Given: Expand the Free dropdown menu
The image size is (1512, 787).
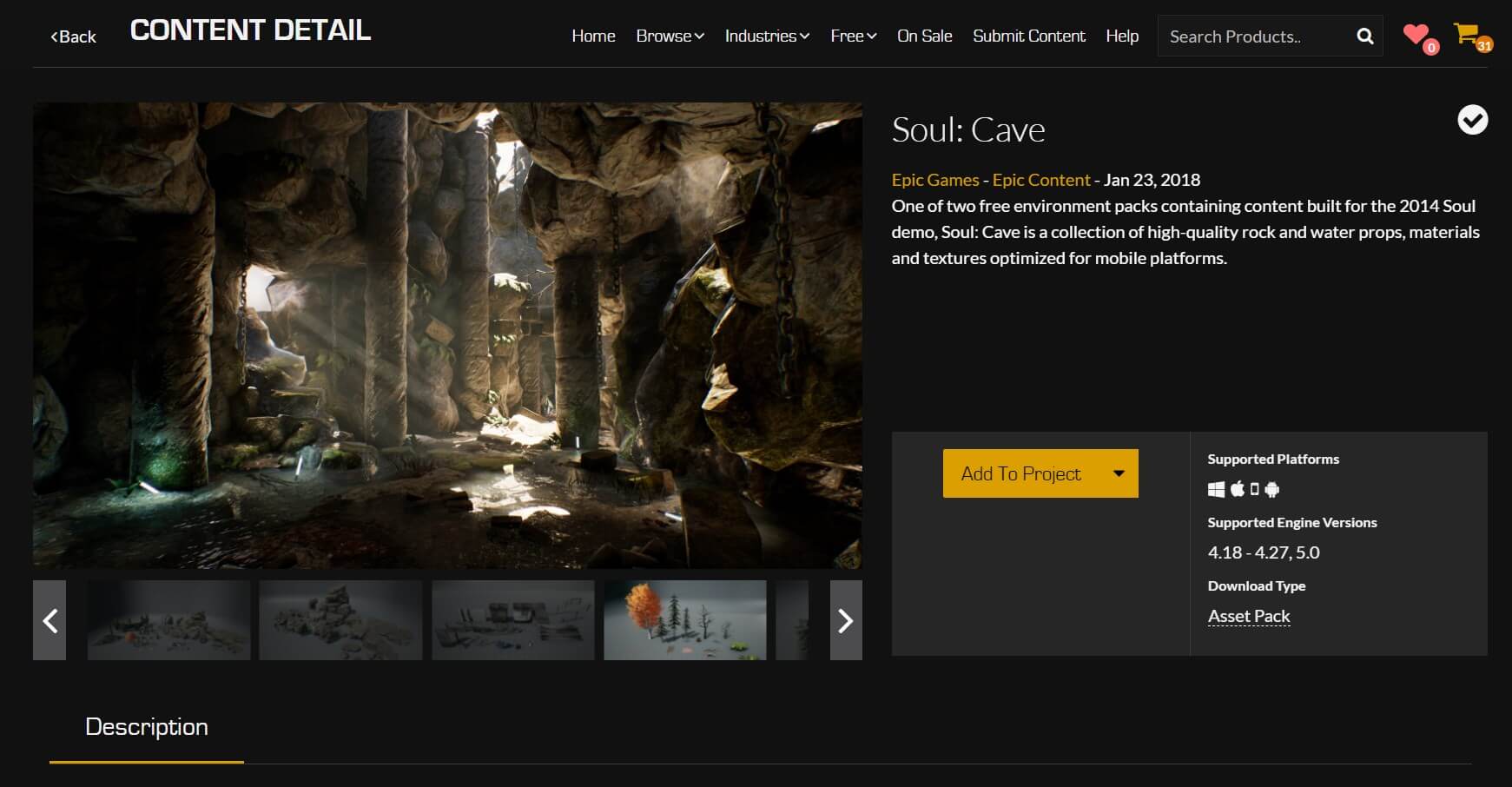Looking at the screenshot, I should pyautogui.click(x=853, y=36).
